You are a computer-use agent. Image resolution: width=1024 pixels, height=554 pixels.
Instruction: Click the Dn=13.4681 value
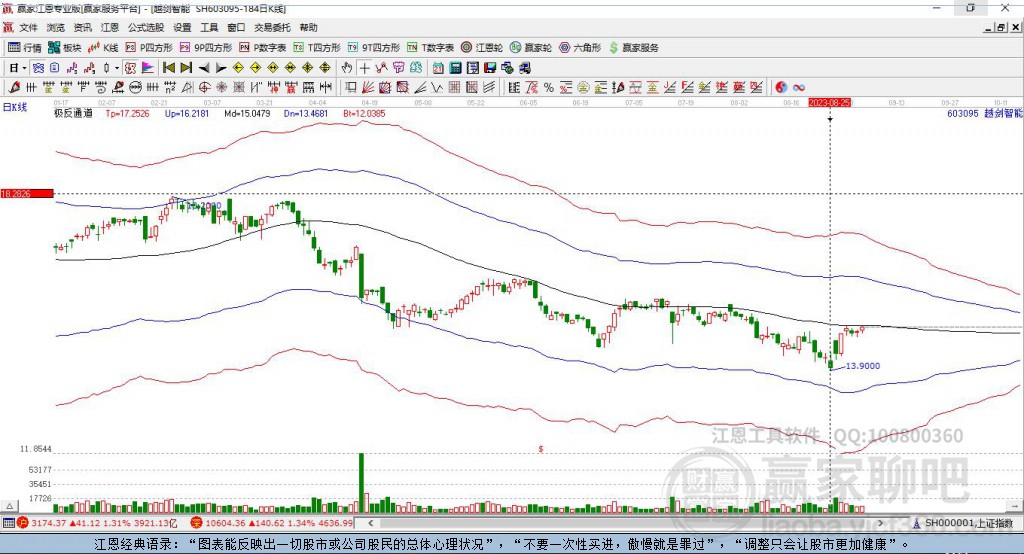(306, 113)
